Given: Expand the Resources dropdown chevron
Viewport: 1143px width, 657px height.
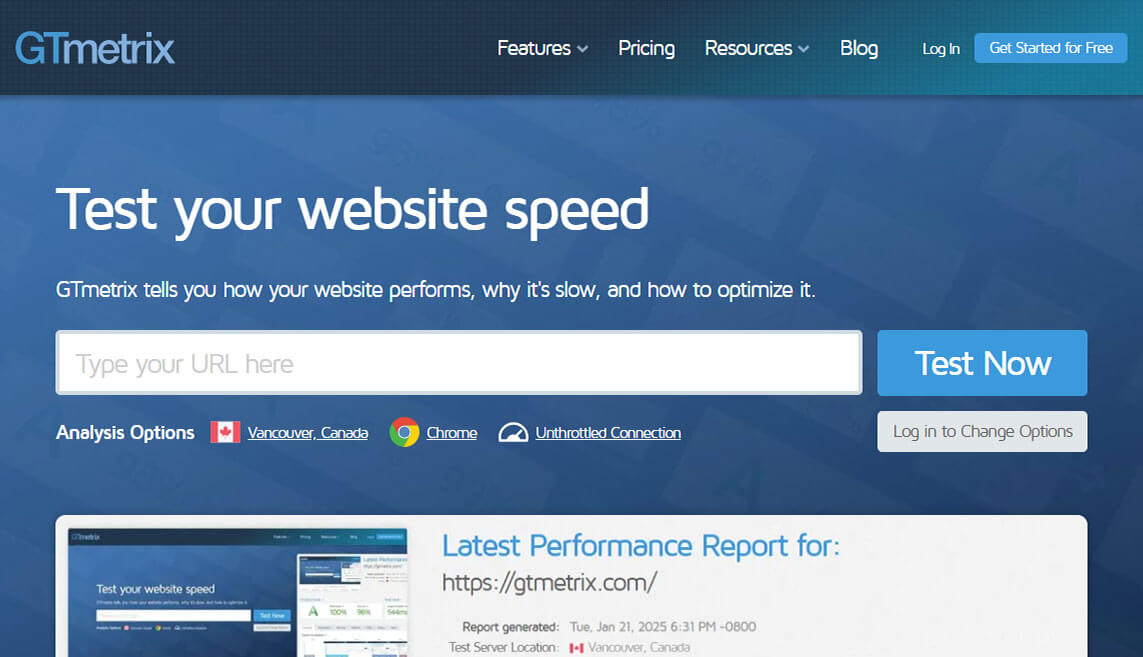Looking at the screenshot, I should (x=803, y=49).
